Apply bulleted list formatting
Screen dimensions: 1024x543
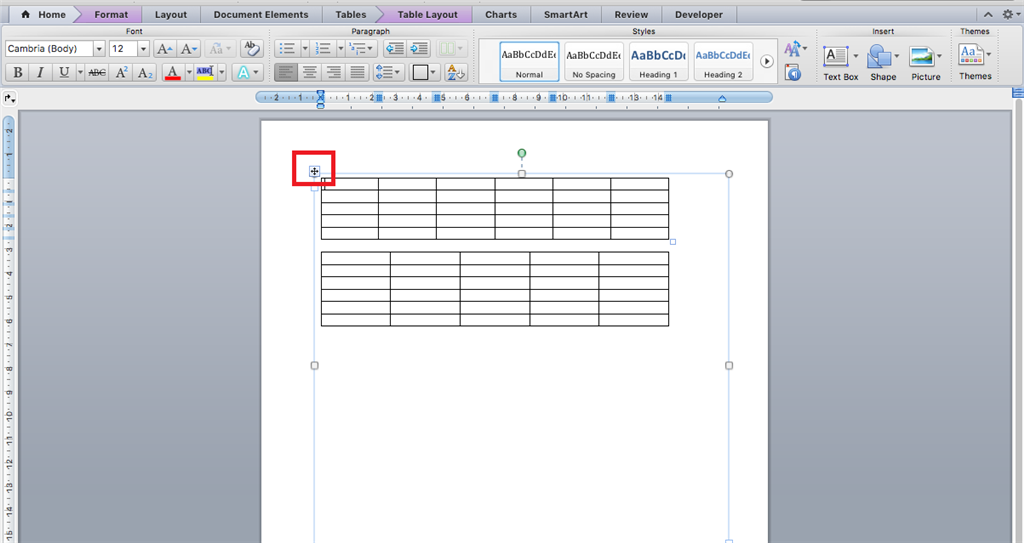pos(287,49)
